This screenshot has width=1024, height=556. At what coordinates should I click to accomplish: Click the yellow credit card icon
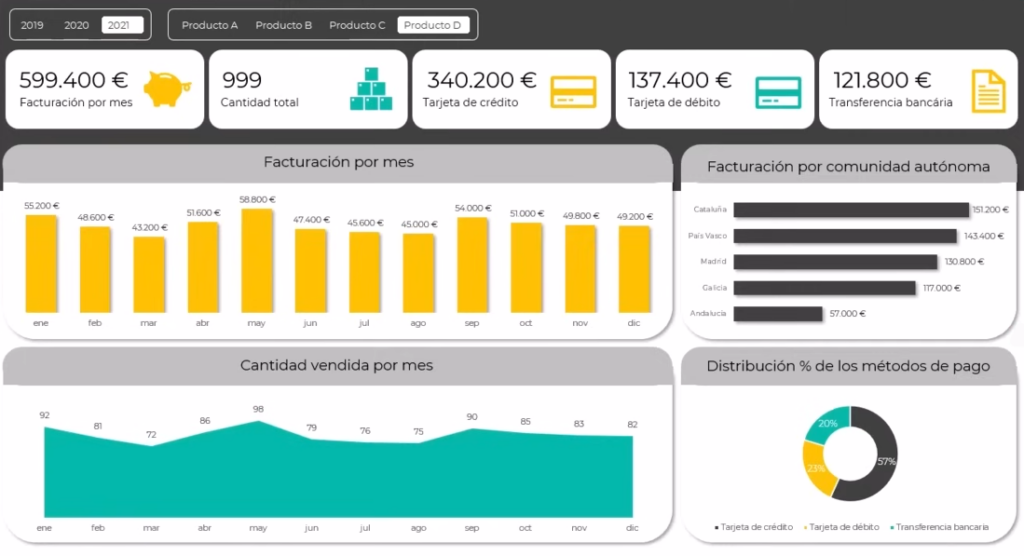tap(573, 92)
